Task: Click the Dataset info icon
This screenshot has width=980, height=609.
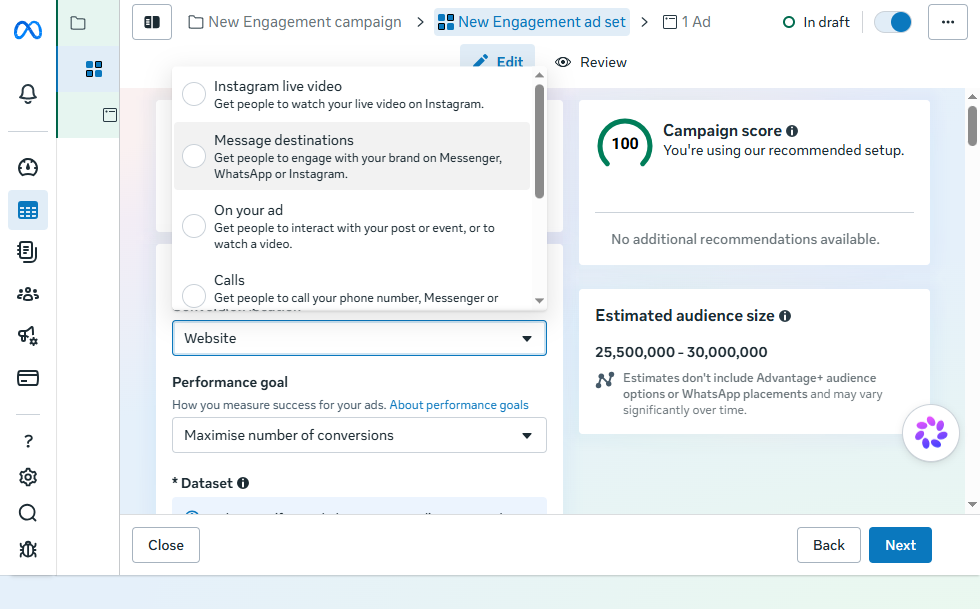Action: pyautogui.click(x=243, y=483)
